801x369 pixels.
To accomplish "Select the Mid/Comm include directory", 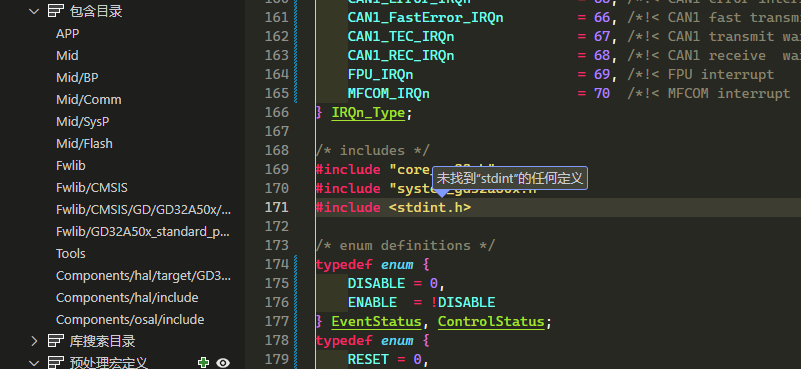I will click(89, 100).
